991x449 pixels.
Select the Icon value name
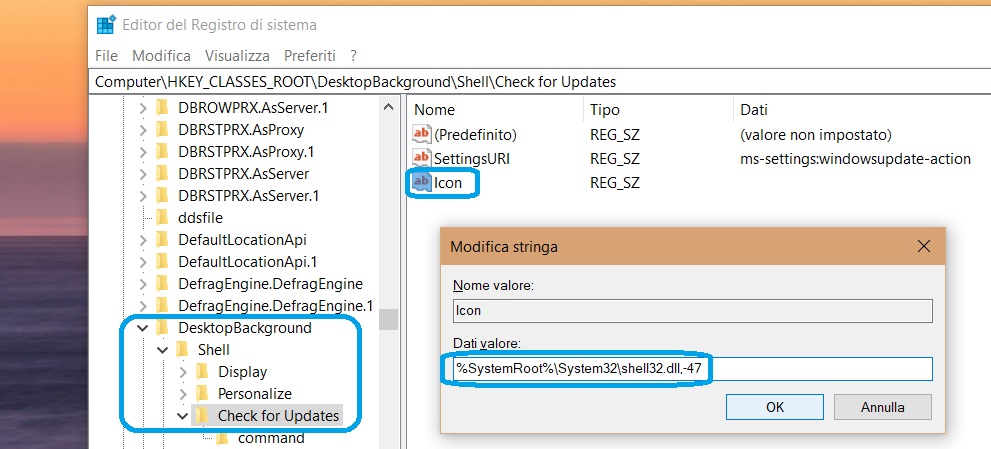tap(448, 183)
